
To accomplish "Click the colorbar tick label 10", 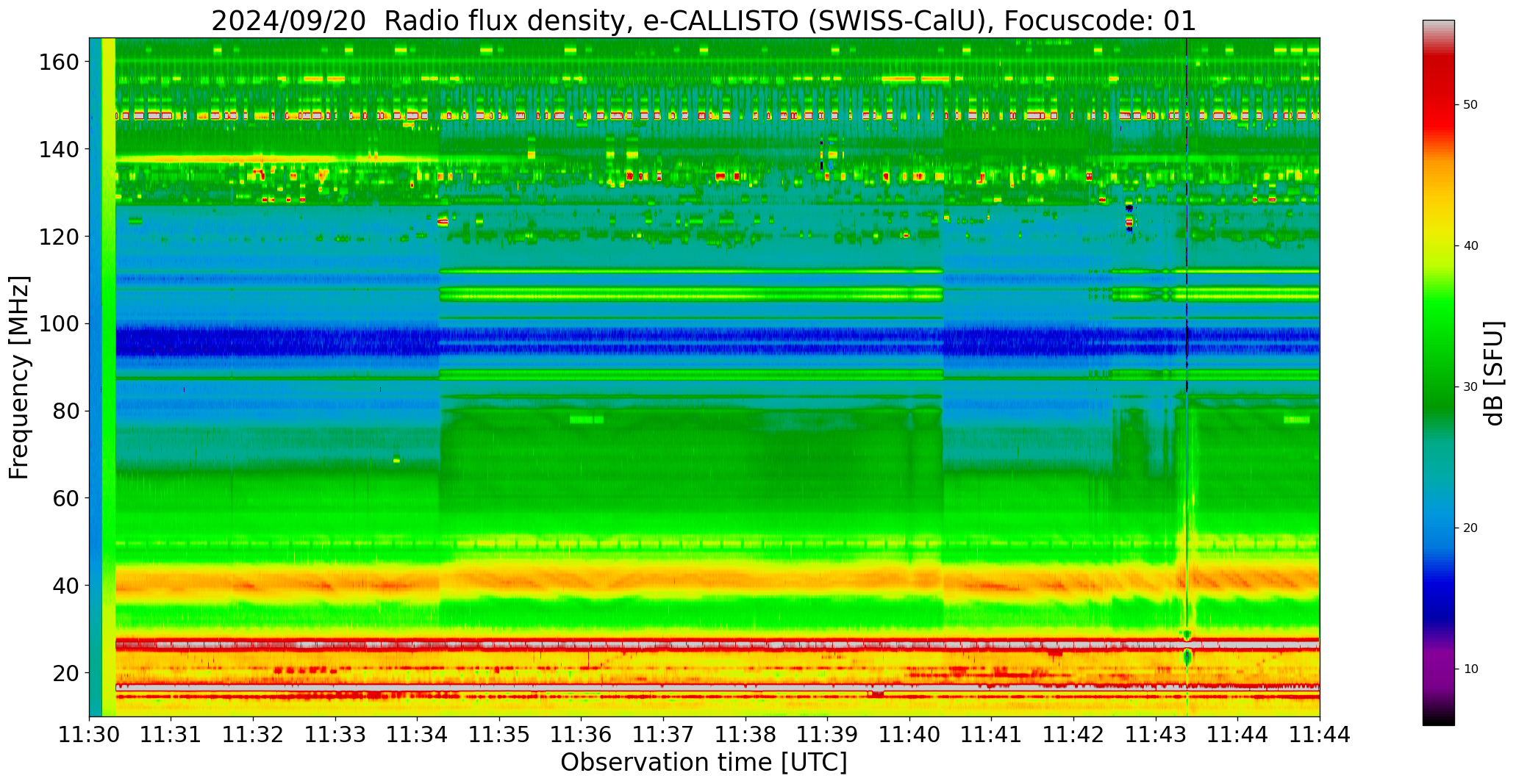I will [1470, 669].
